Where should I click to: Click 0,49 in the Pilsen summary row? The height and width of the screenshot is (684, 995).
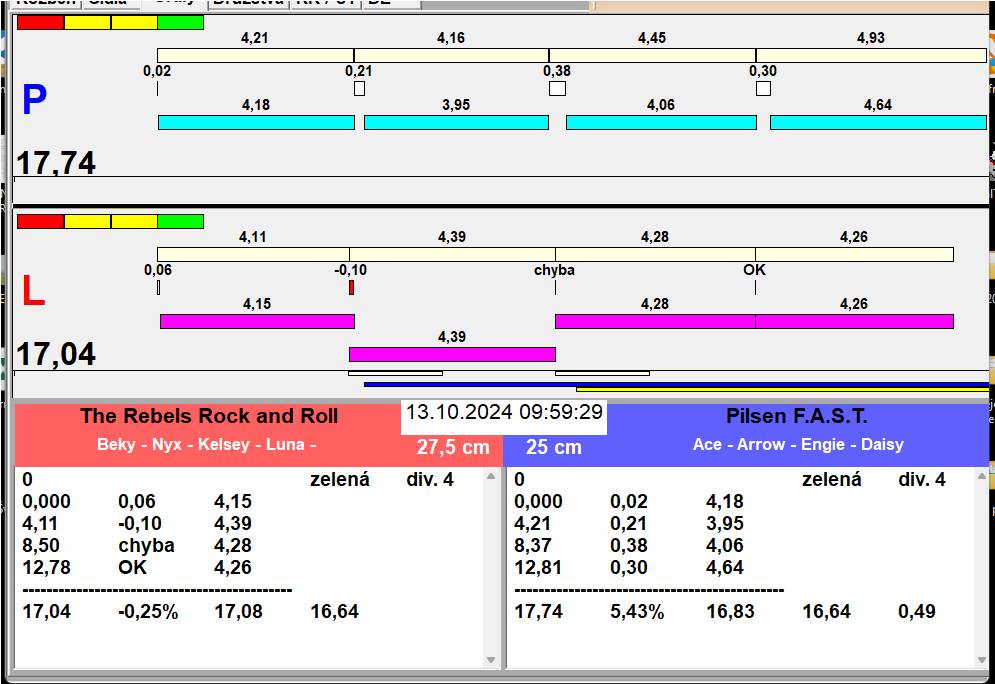(x=917, y=612)
